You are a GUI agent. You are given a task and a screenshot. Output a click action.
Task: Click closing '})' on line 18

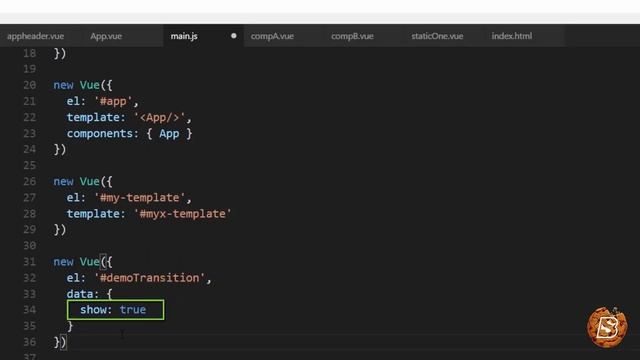[x=60, y=53]
